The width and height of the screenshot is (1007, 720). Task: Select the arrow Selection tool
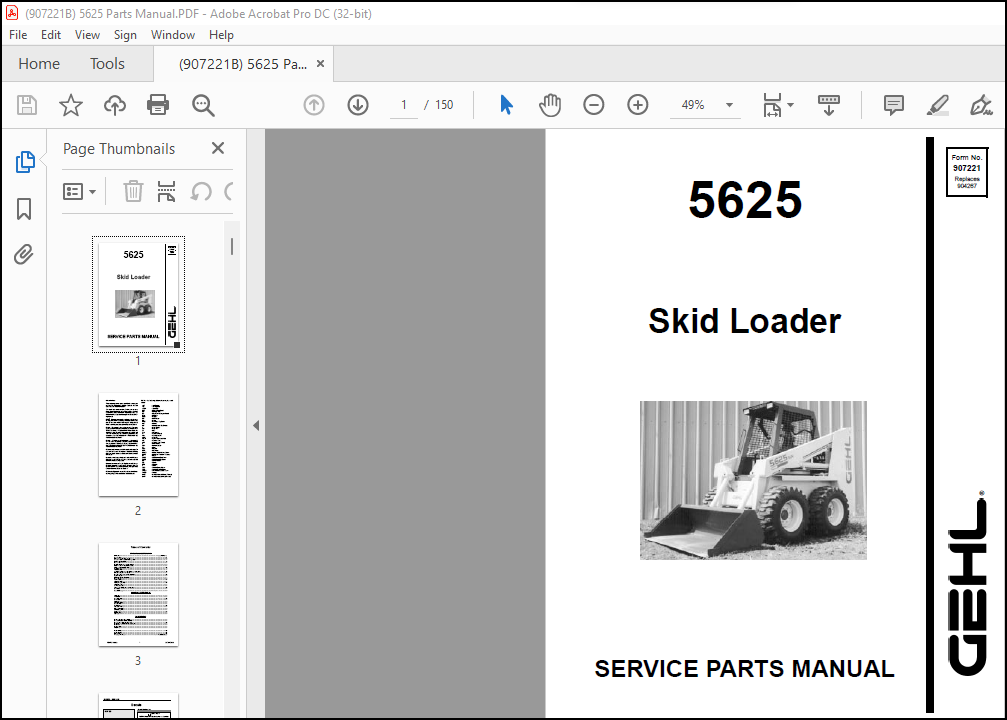(x=506, y=105)
